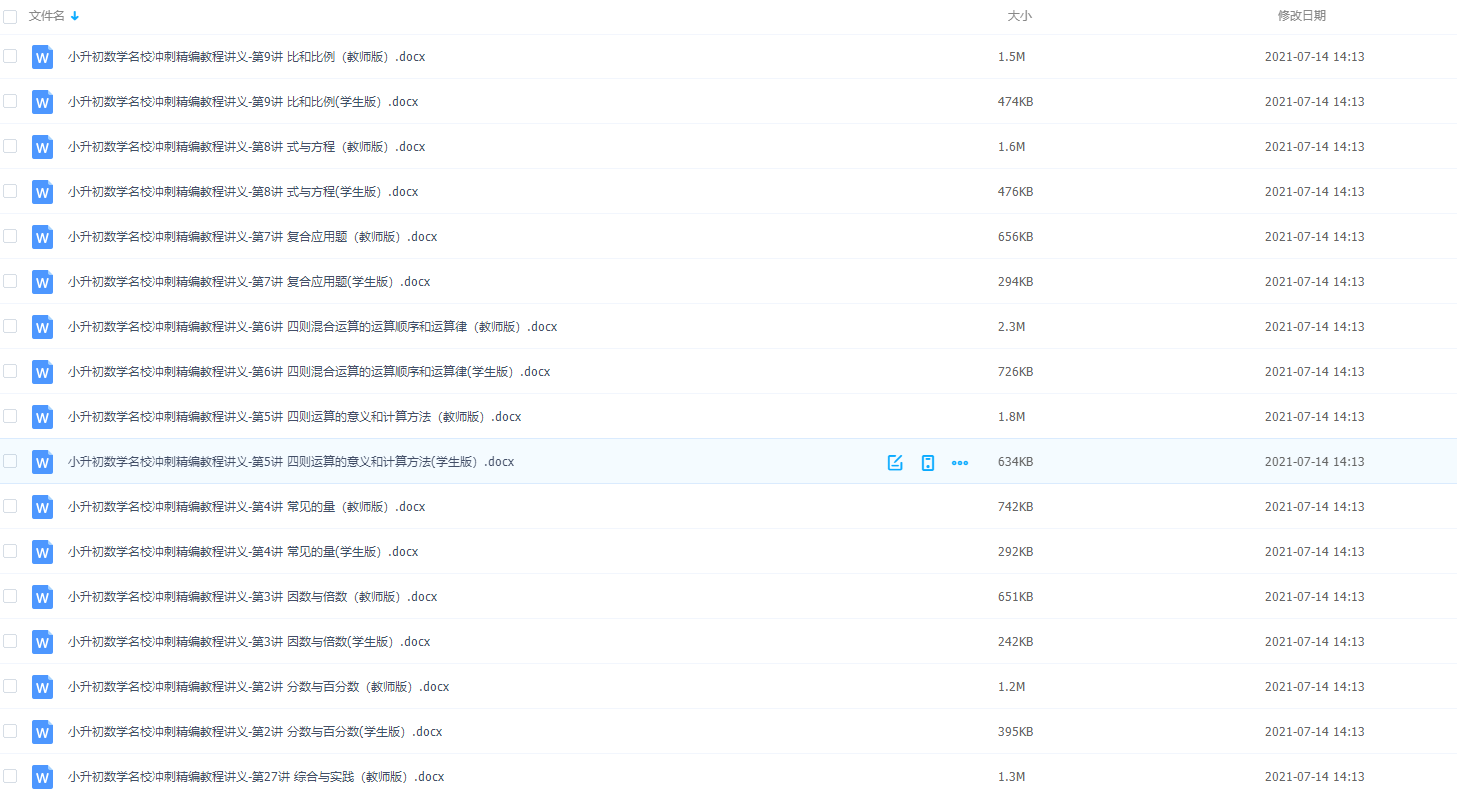Click the sort arrow next to 文件名
1457x792 pixels.
75,16
